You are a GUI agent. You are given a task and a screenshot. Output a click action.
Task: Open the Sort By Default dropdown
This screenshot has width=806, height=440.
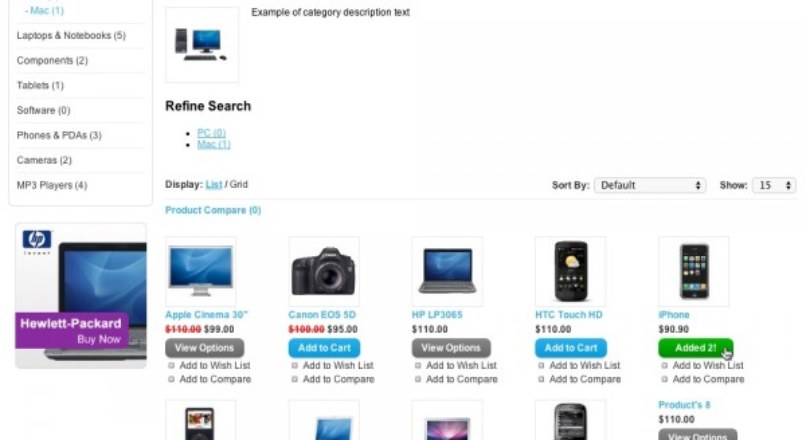(x=650, y=185)
